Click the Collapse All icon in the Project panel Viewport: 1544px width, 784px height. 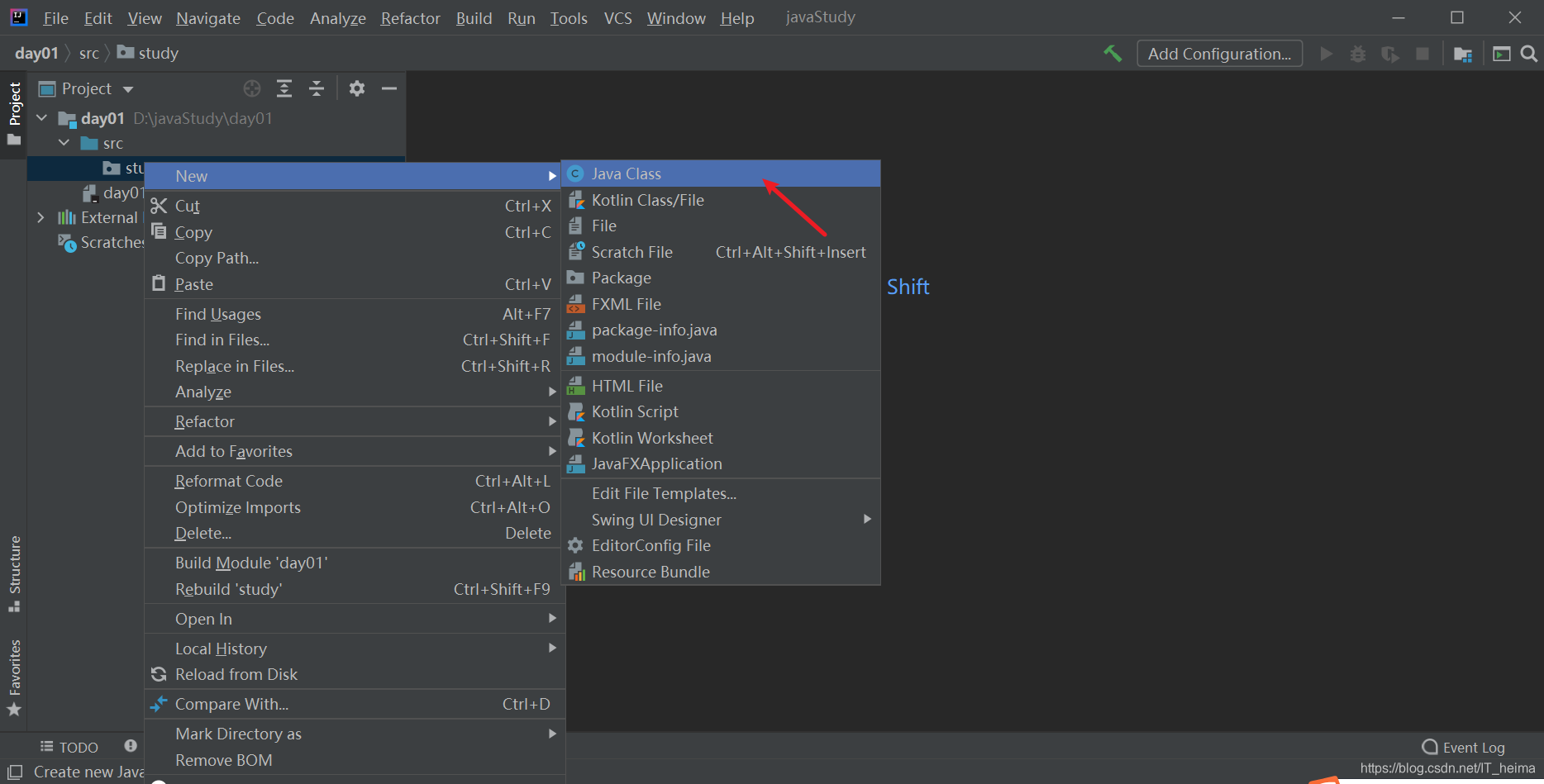pyautogui.click(x=317, y=88)
